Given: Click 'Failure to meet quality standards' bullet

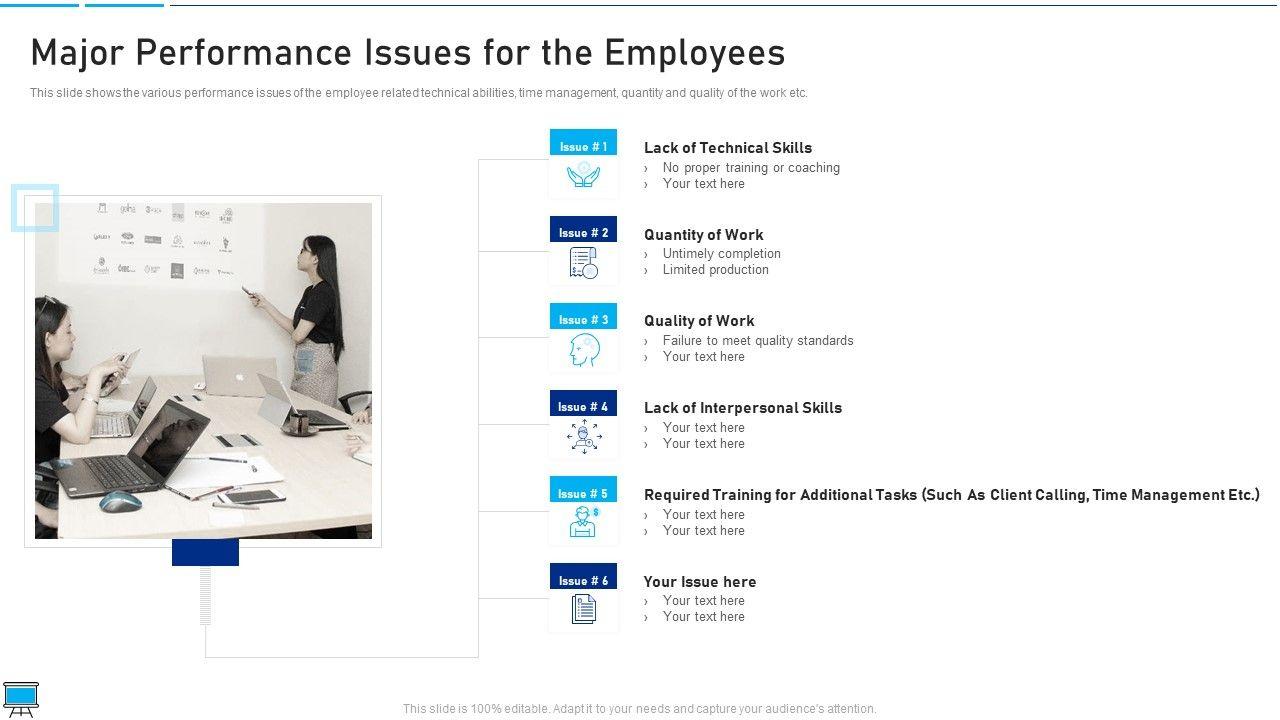Looking at the screenshot, I should [757, 341].
